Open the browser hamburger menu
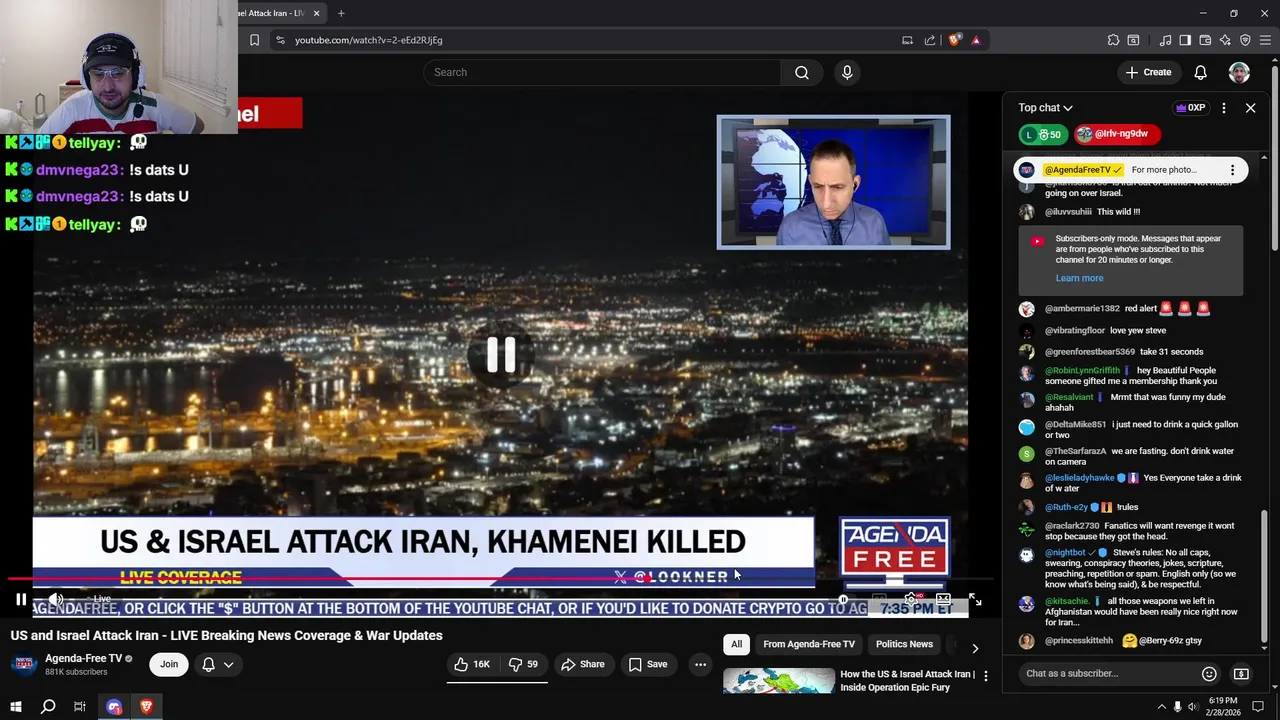Image resolution: width=1280 pixels, height=720 pixels. point(1266,40)
